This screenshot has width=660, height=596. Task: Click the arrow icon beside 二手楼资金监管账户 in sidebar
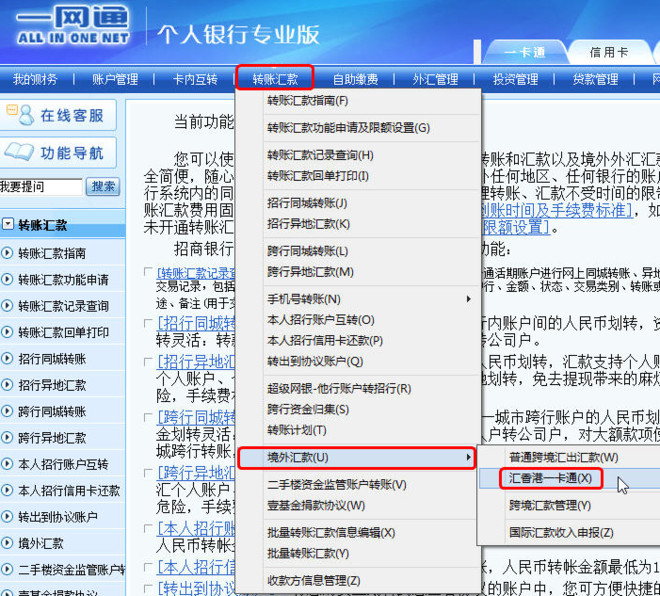click(7, 569)
